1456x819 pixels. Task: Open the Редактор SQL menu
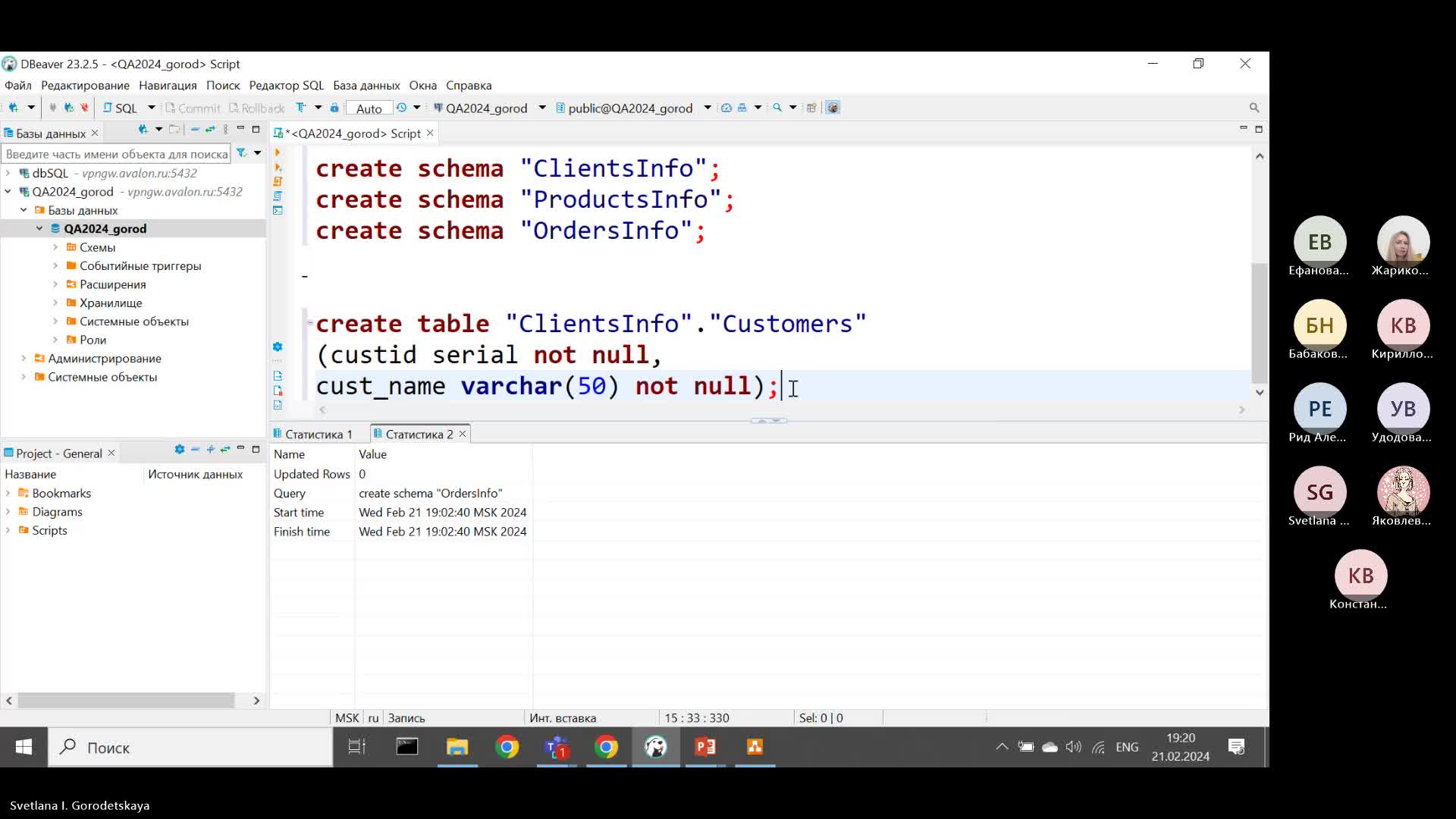[286, 86]
